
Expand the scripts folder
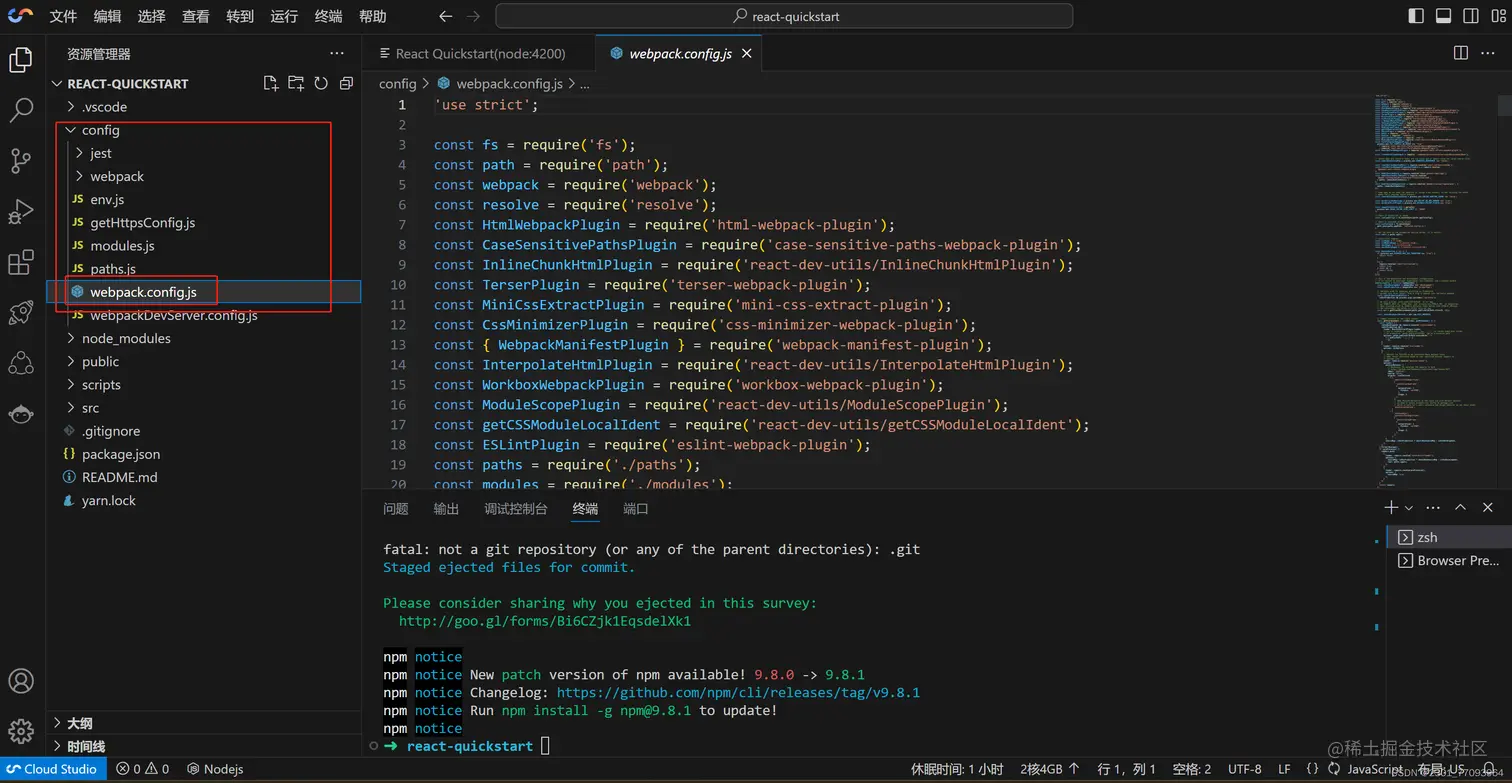tap(71, 384)
